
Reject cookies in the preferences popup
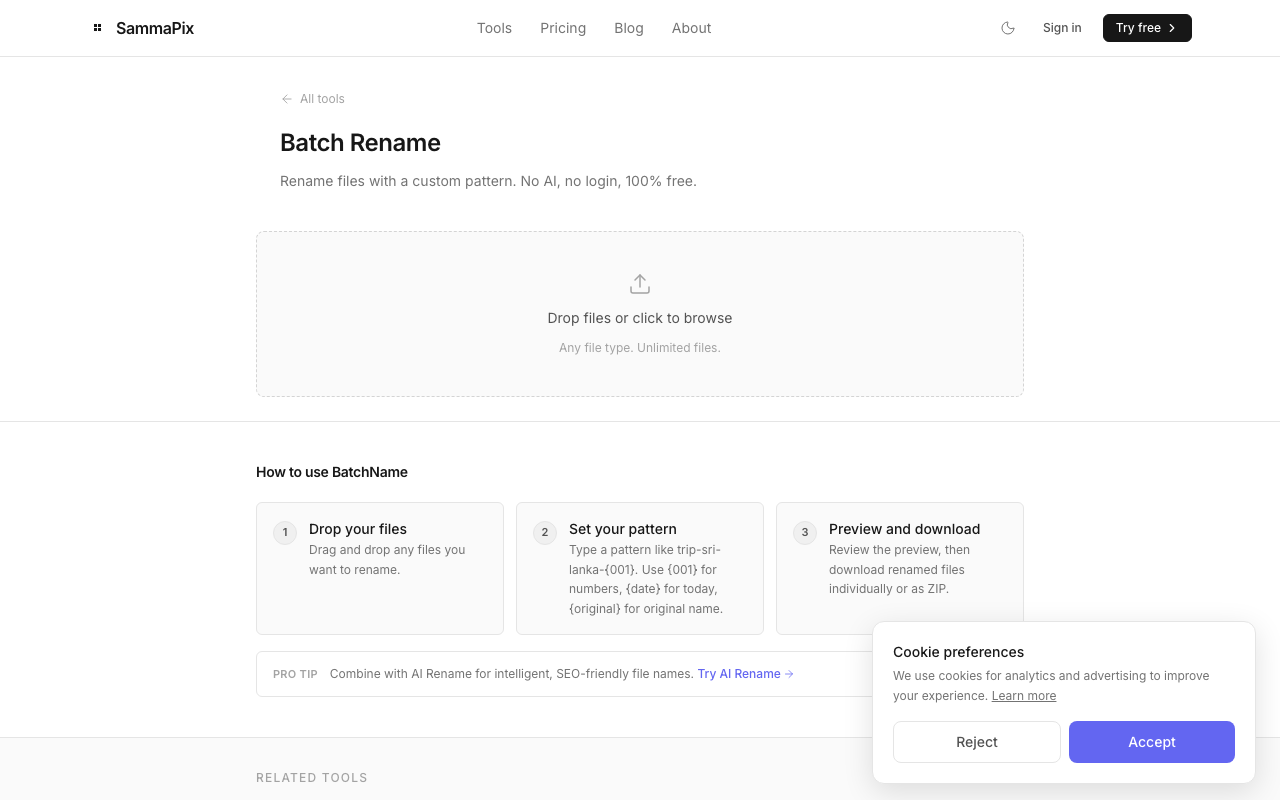(976, 742)
